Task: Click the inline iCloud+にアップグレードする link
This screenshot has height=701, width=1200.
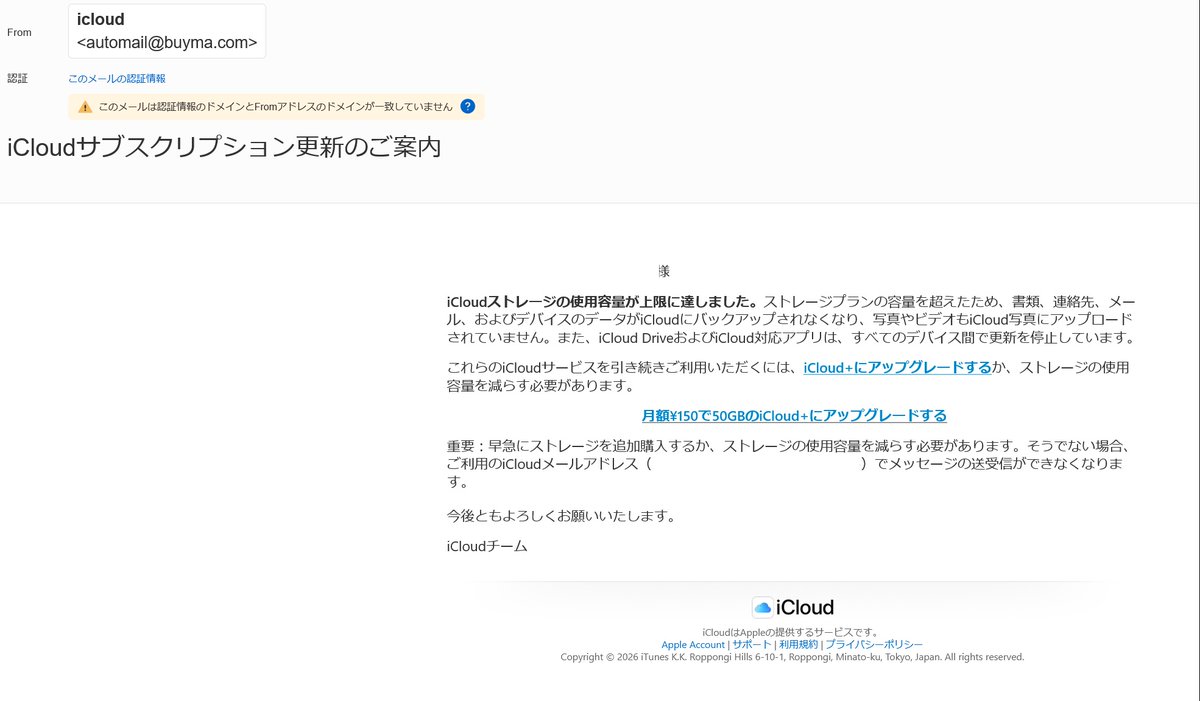Action: [x=898, y=367]
